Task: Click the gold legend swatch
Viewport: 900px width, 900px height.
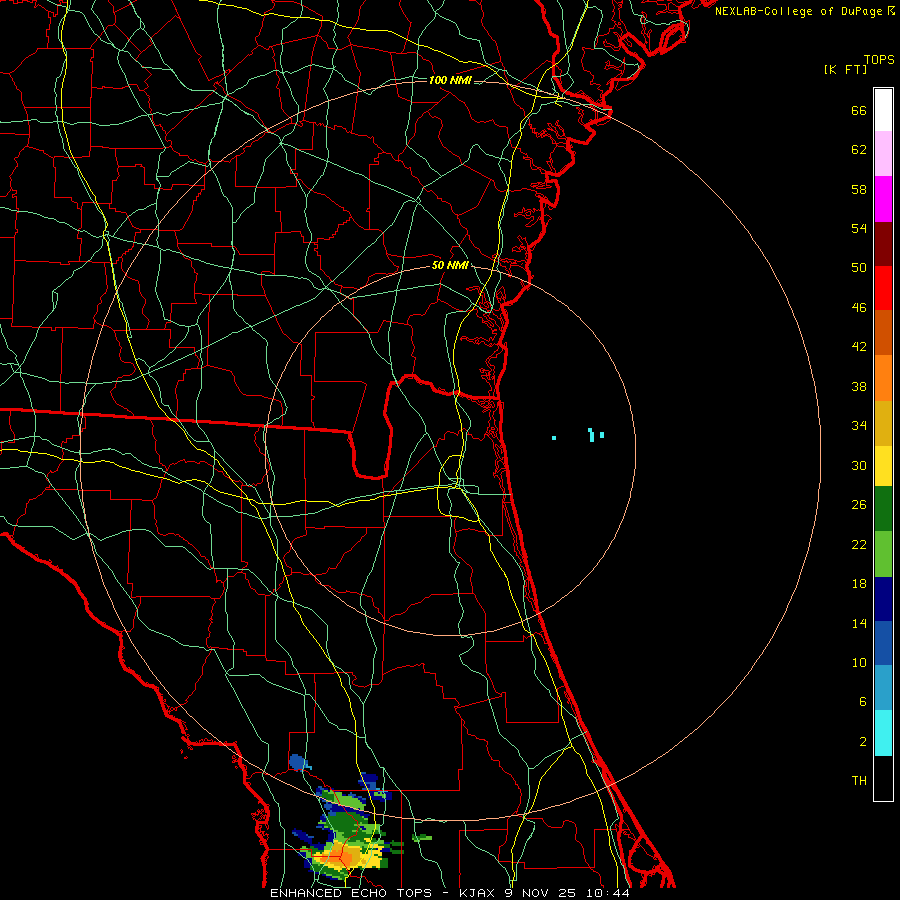Action: pos(883,423)
